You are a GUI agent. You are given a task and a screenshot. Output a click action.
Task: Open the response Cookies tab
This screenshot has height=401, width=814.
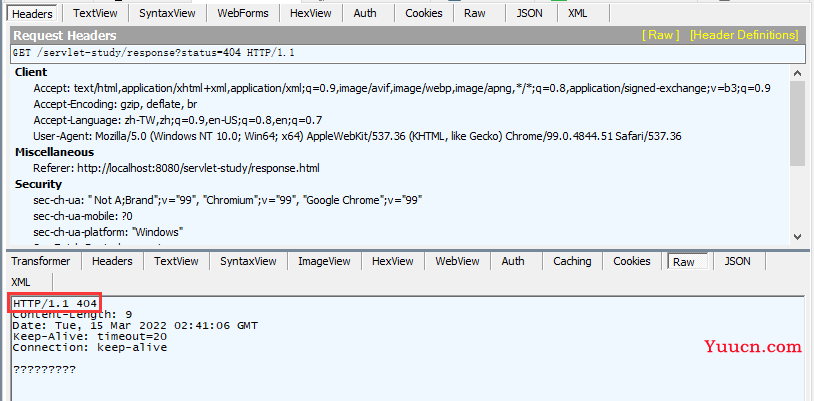(631, 261)
